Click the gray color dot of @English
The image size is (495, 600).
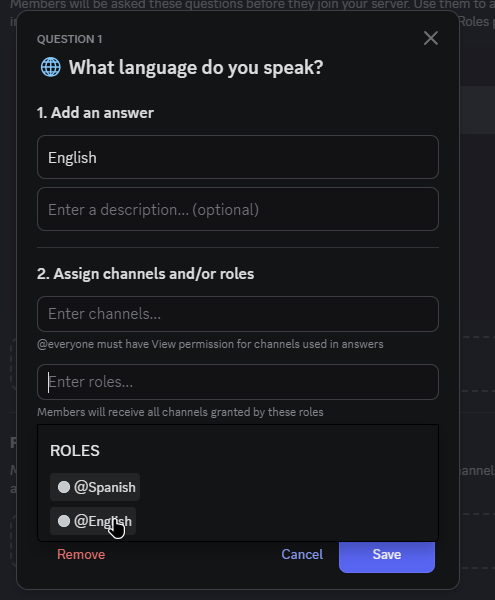coord(64,521)
